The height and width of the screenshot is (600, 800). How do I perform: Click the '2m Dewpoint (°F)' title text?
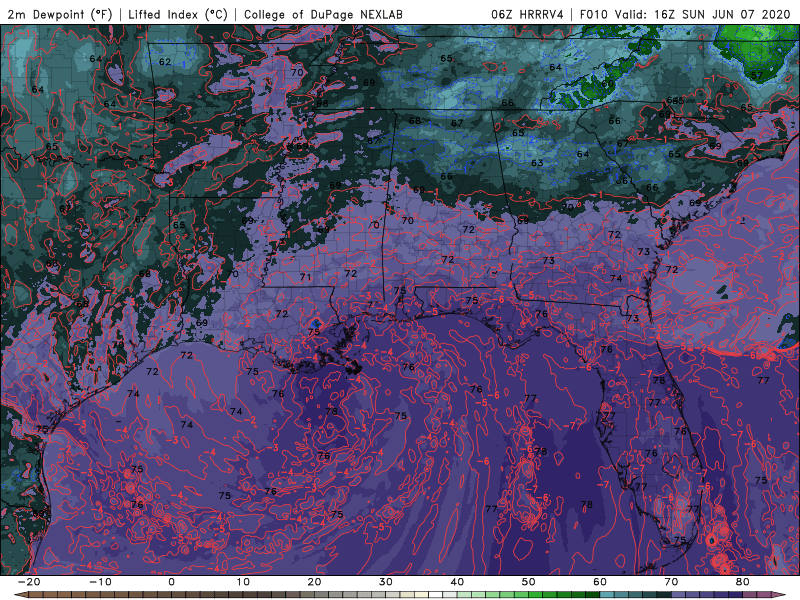pos(60,14)
